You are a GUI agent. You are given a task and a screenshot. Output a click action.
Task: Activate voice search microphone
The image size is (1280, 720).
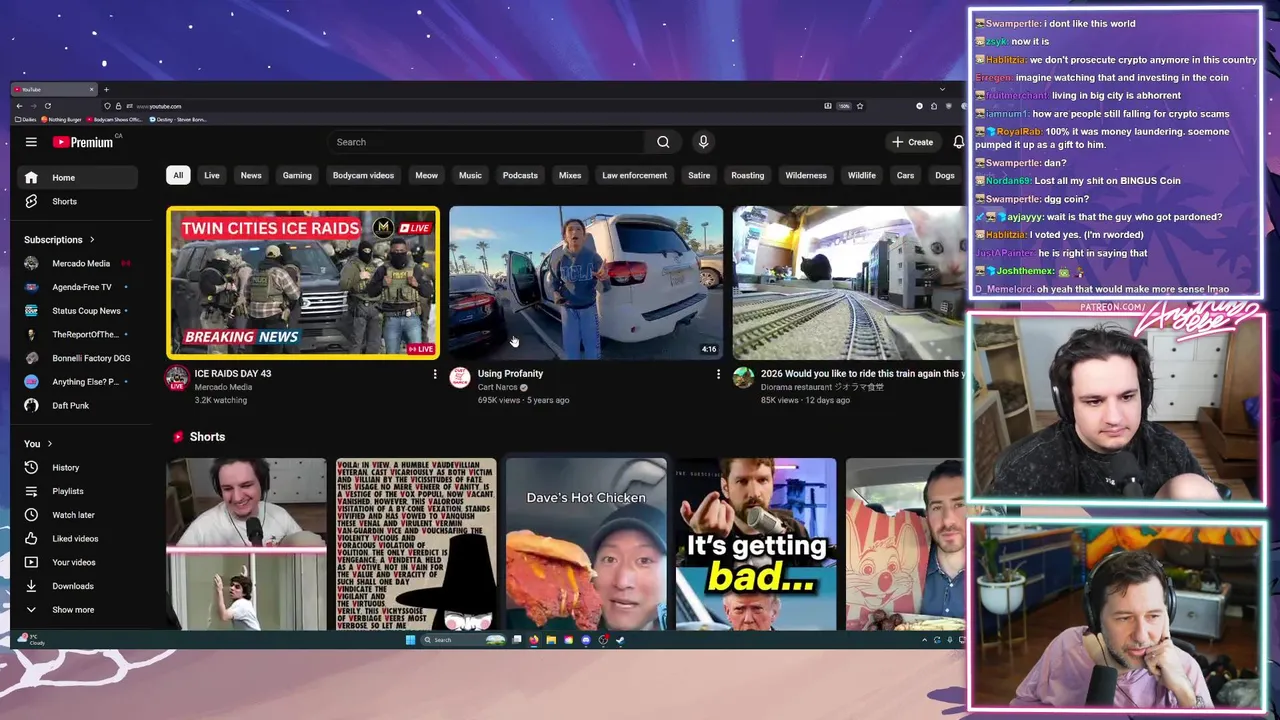pos(703,142)
